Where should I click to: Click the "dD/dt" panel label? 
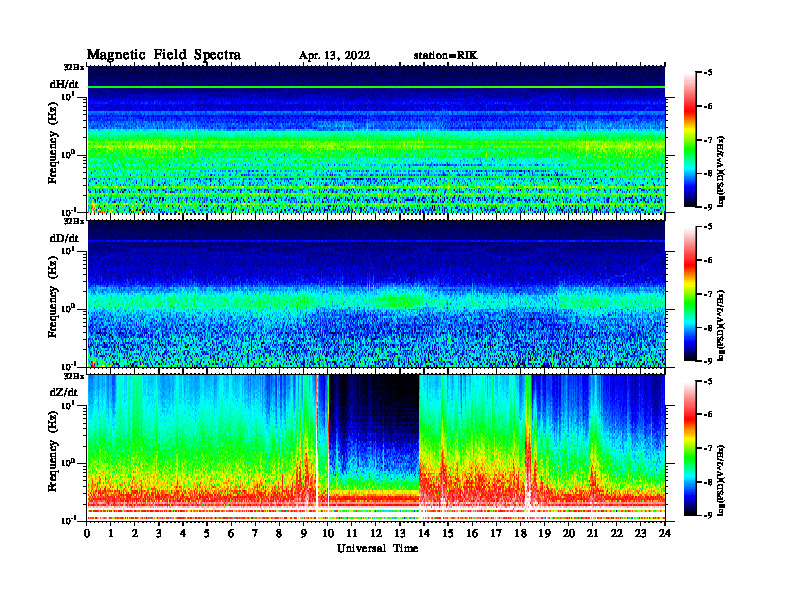coord(64,238)
